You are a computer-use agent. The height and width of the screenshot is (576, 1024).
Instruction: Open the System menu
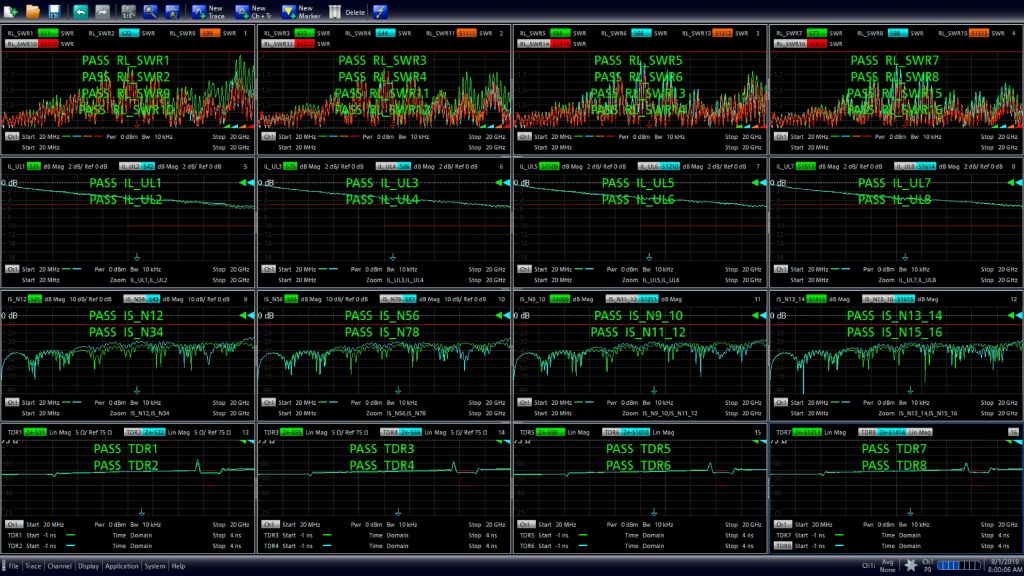pyautogui.click(x=154, y=568)
